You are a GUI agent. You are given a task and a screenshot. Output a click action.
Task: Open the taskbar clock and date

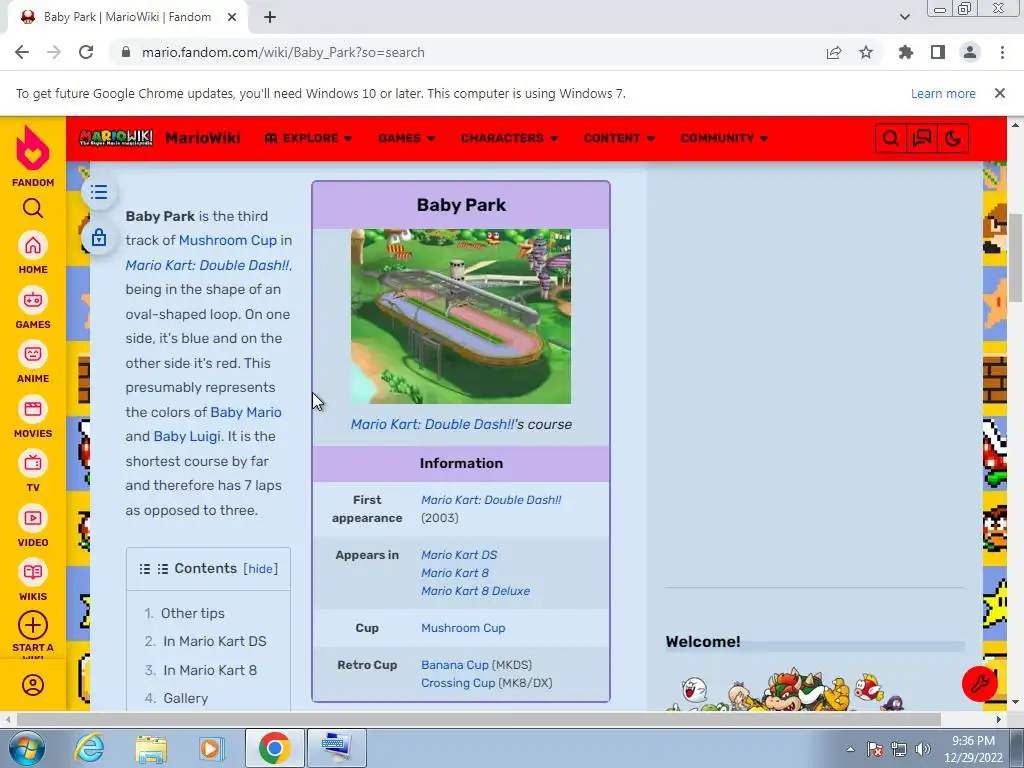(973, 749)
